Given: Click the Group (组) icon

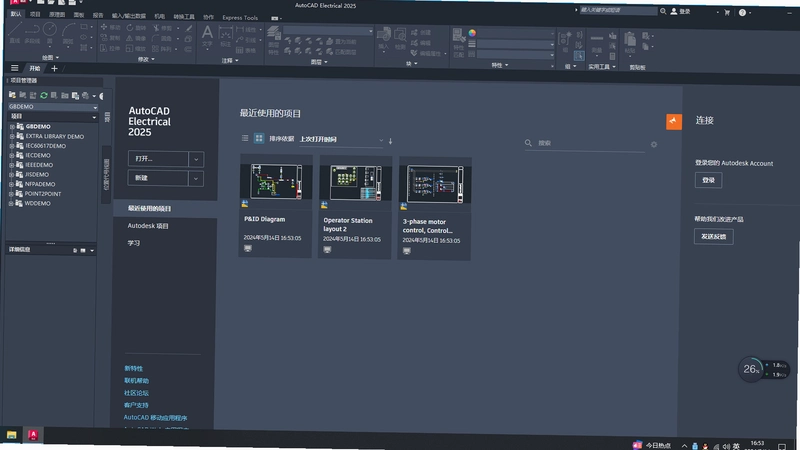Looking at the screenshot, I should (x=565, y=41).
